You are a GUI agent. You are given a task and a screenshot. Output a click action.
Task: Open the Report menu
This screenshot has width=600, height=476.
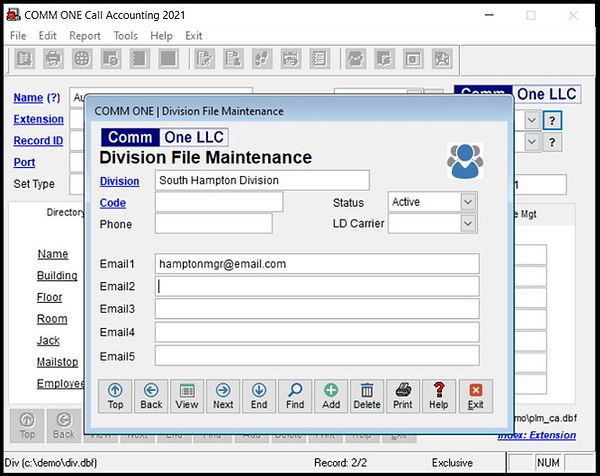85,36
